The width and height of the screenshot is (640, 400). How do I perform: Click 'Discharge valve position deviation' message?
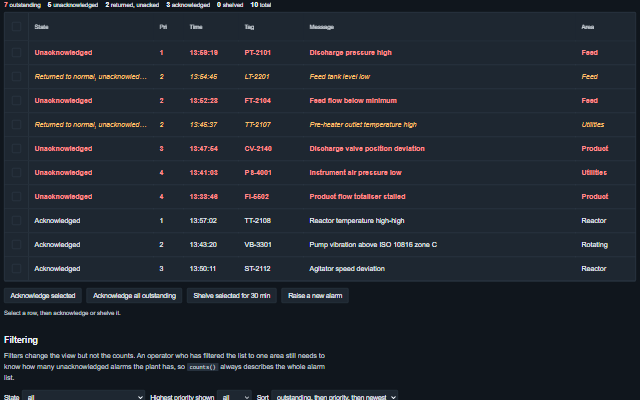[367, 149]
